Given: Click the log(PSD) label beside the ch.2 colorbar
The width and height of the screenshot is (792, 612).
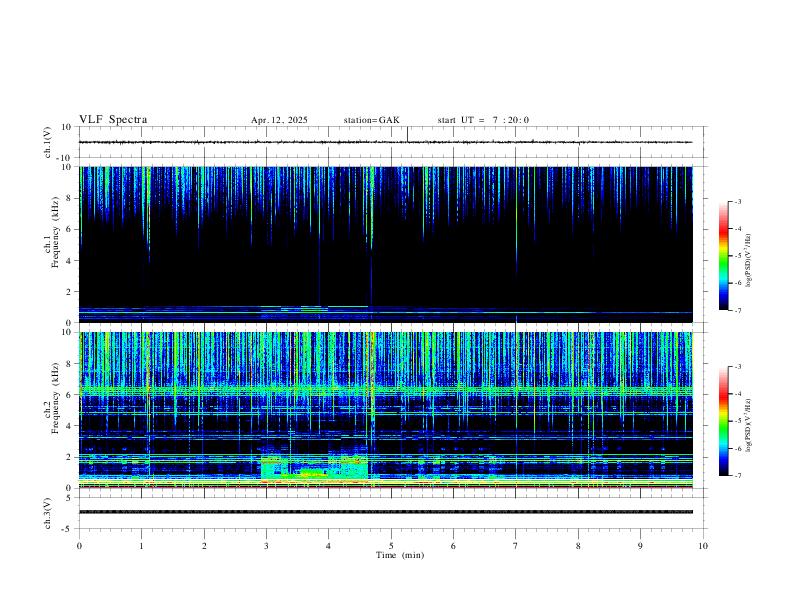Looking at the screenshot, I should (749, 426).
